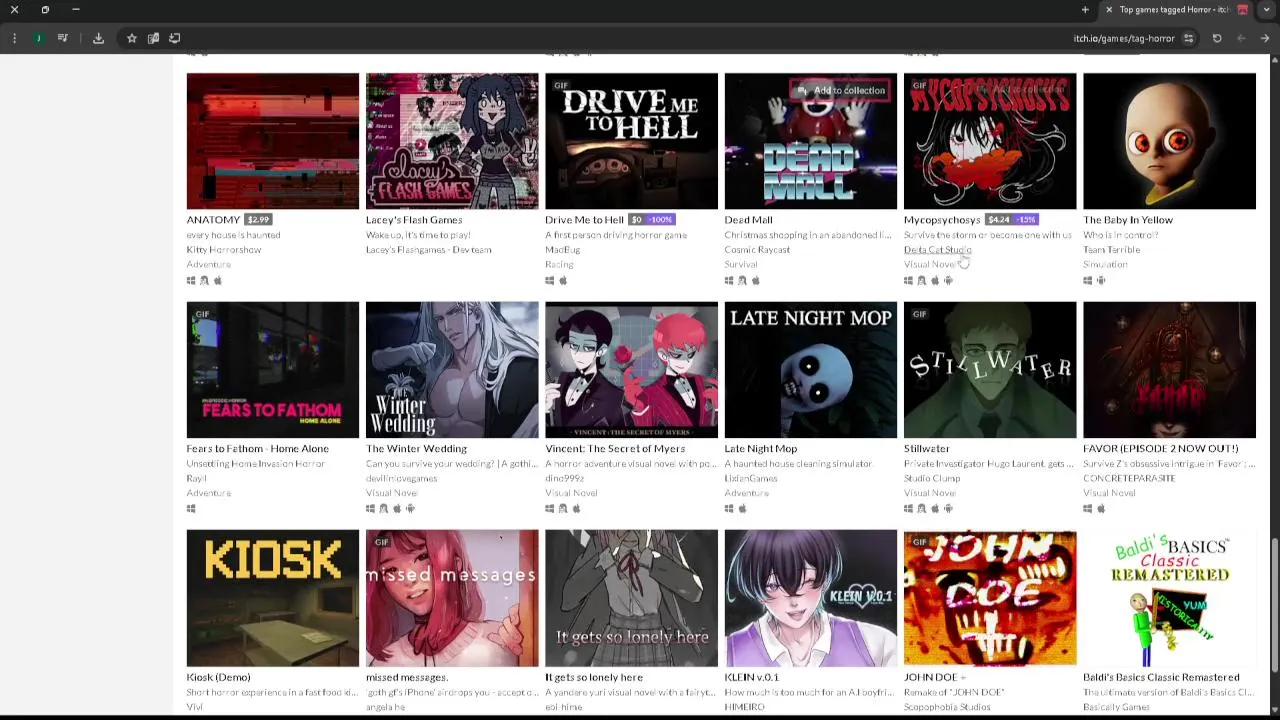Screen dimensions: 1280x720
Task: Open the media controls playlist icon
Action: click(x=63, y=38)
